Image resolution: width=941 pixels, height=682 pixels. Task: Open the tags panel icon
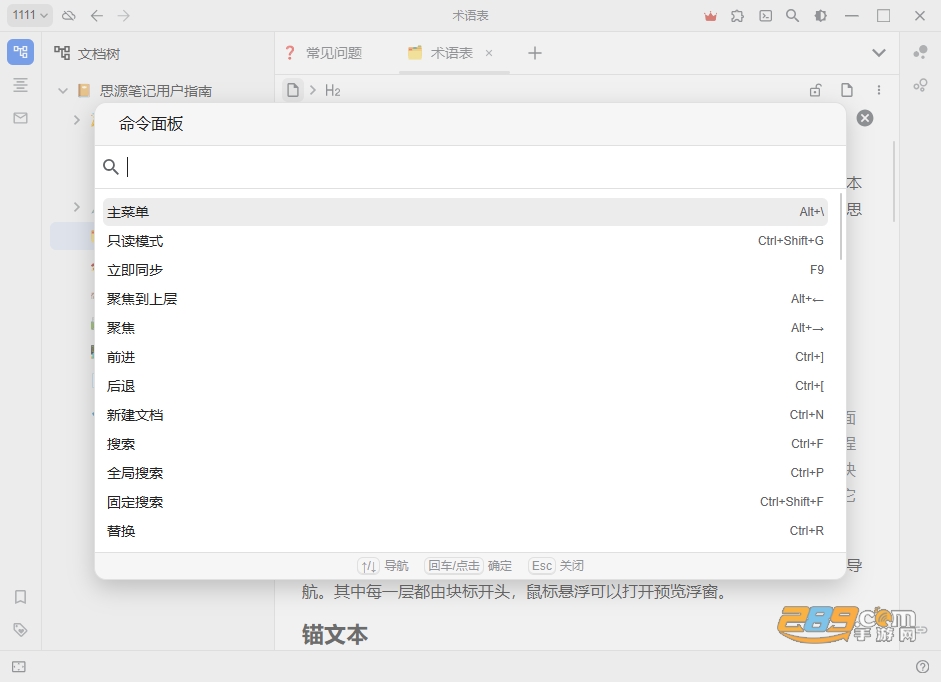click(x=20, y=630)
